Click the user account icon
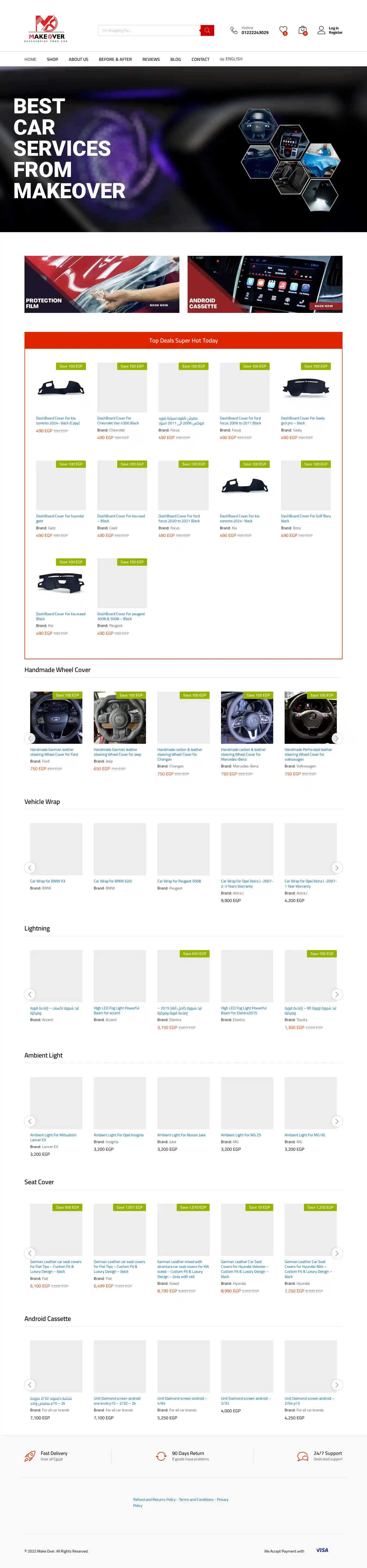The height and width of the screenshot is (1568, 367). tap(321, 30)
